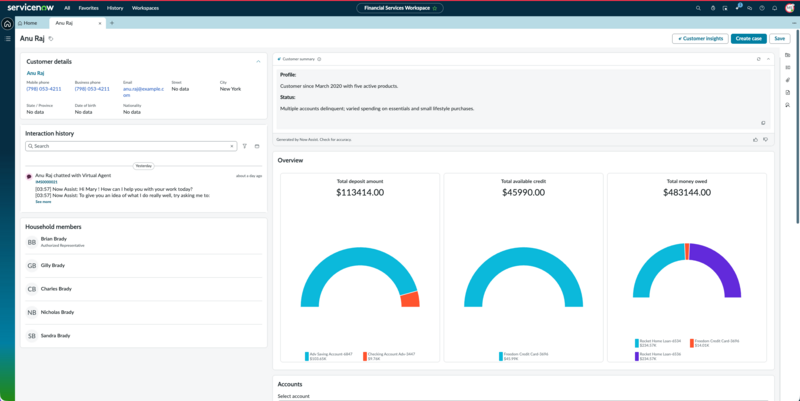
Task: Click the Freedom Credit Card legend under available credit
Action: coord(523,356)
